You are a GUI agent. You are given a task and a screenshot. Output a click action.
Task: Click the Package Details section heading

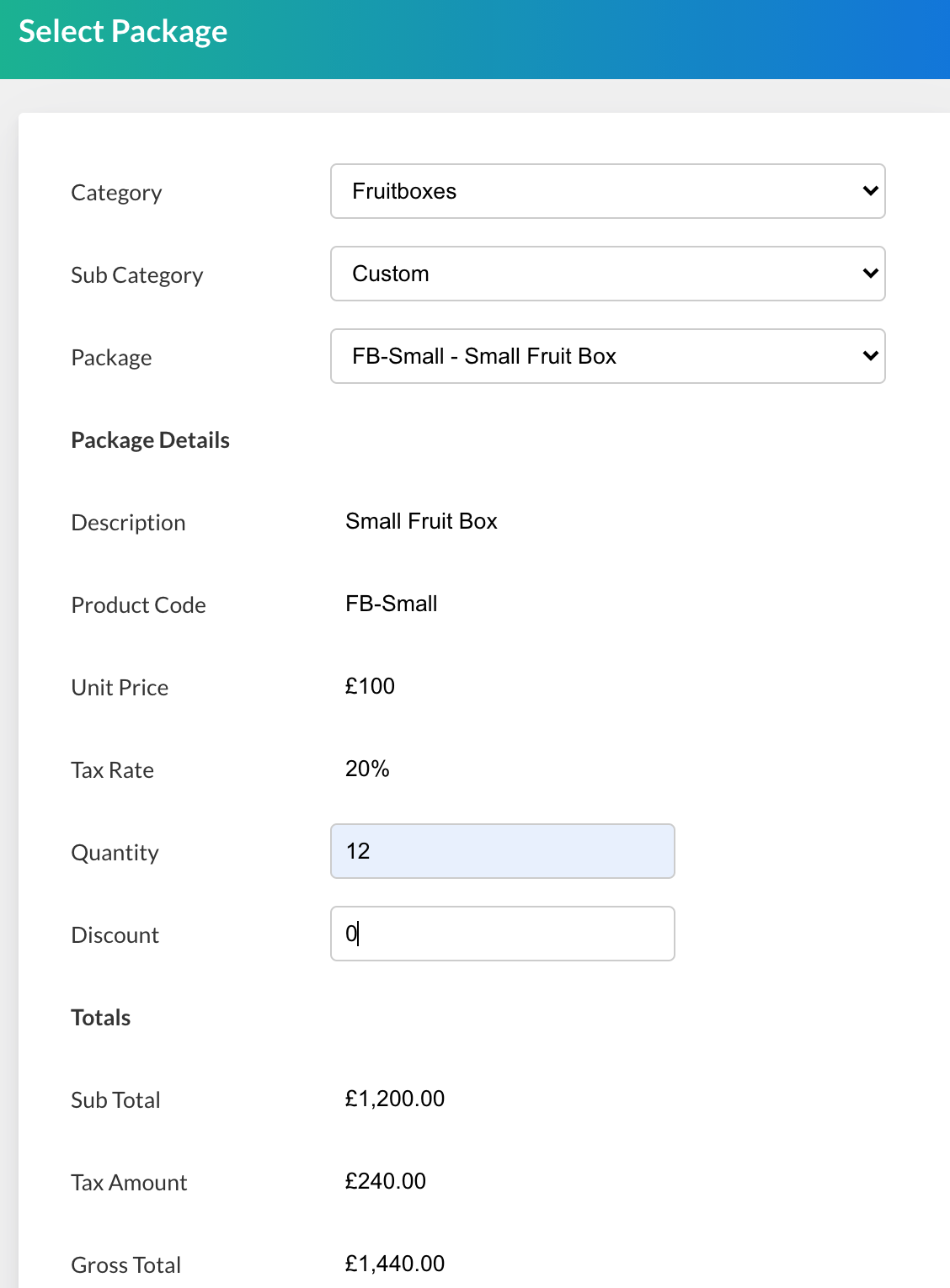click(150, 440)
